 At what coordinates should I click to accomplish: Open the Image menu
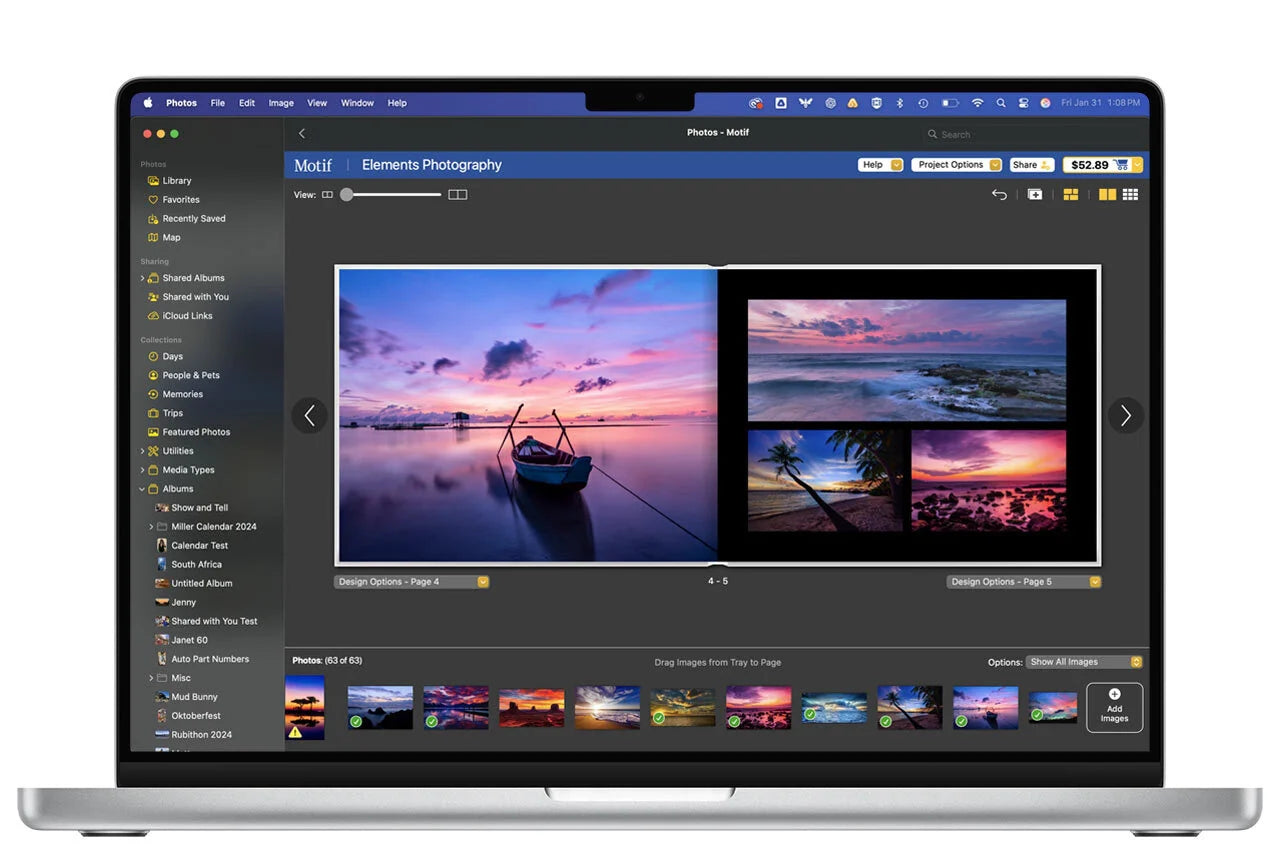pyautogui.click(x=281, y=103)
